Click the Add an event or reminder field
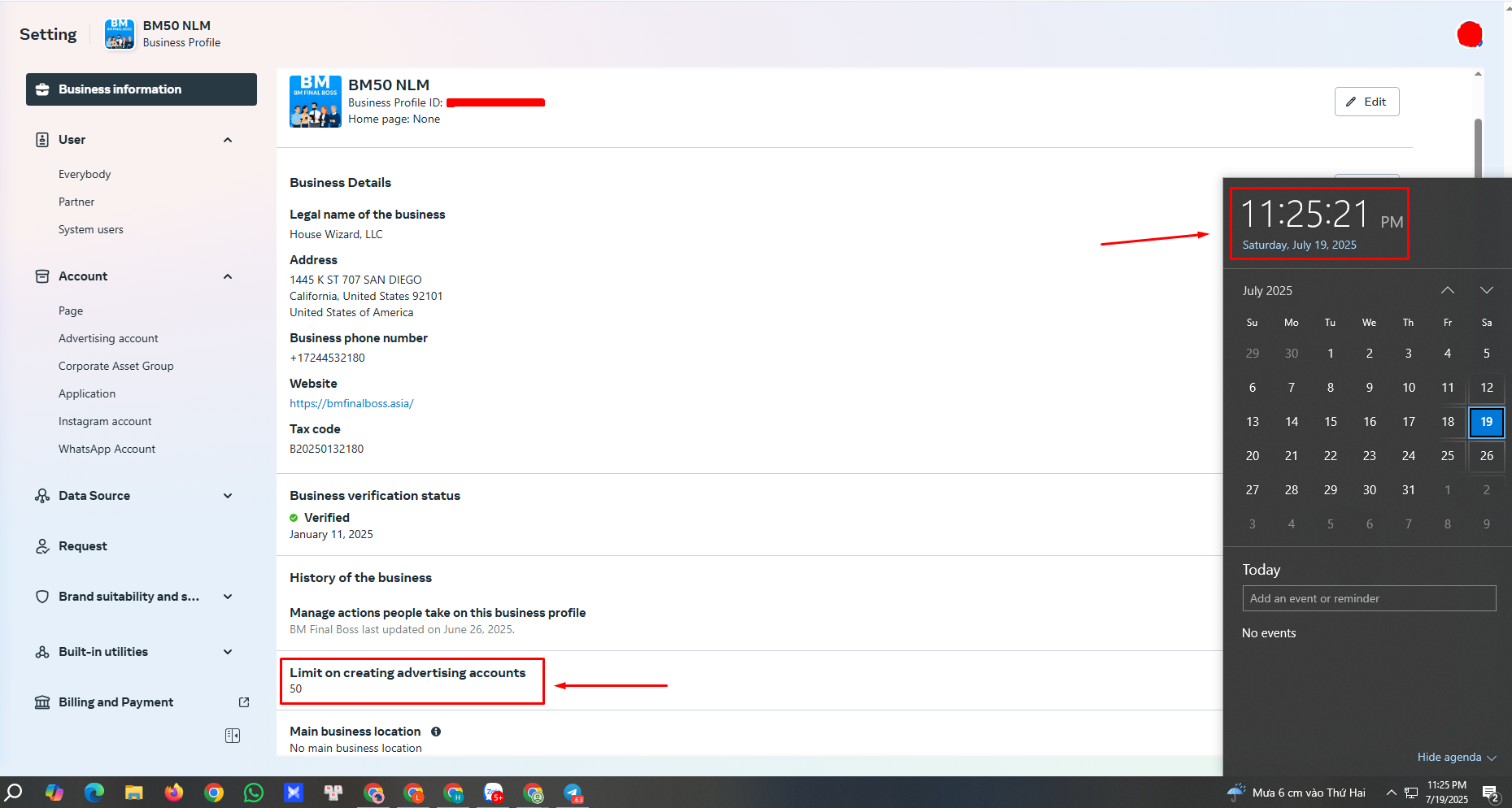 [x=1369, y=598]
